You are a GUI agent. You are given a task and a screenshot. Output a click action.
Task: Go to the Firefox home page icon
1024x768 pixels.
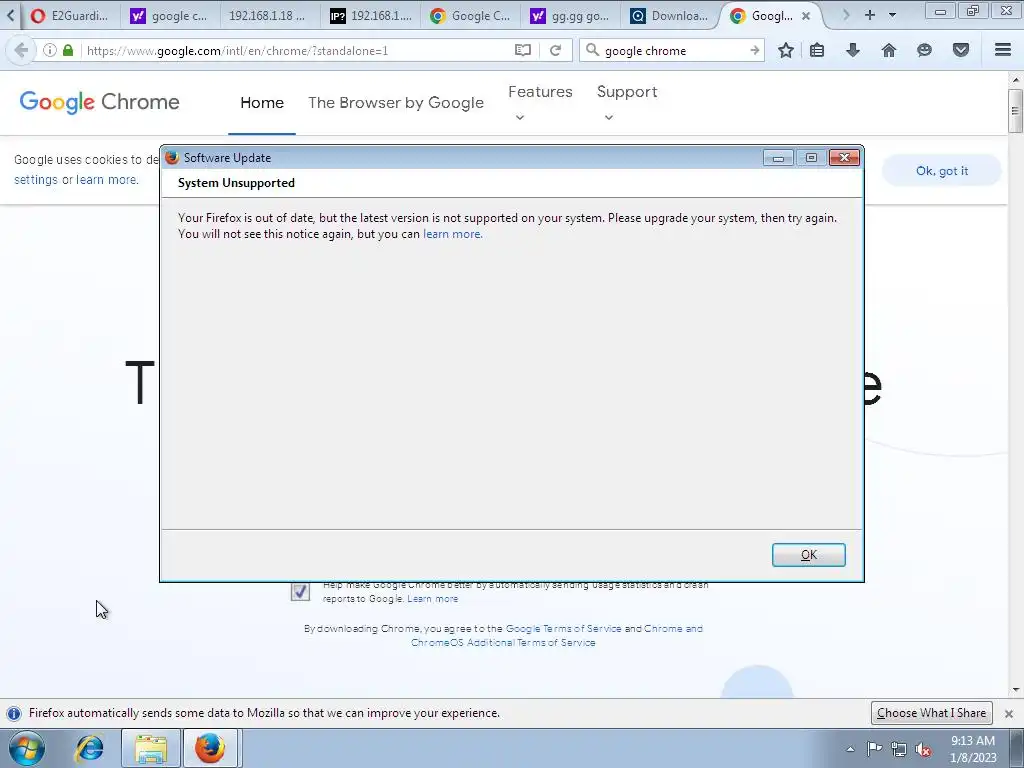(889, 50)
